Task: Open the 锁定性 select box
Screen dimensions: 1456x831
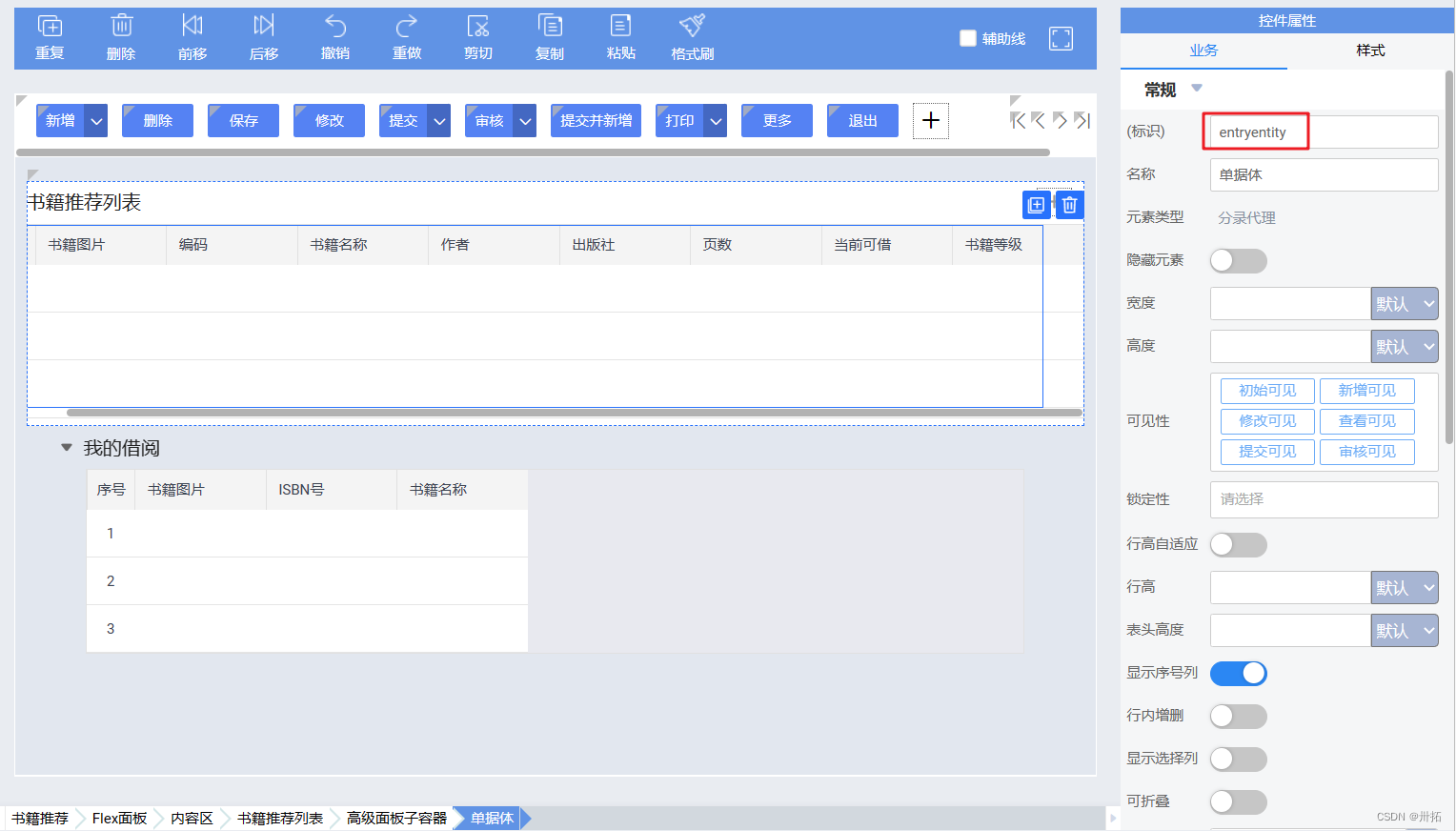Action: pos(1324,499)
